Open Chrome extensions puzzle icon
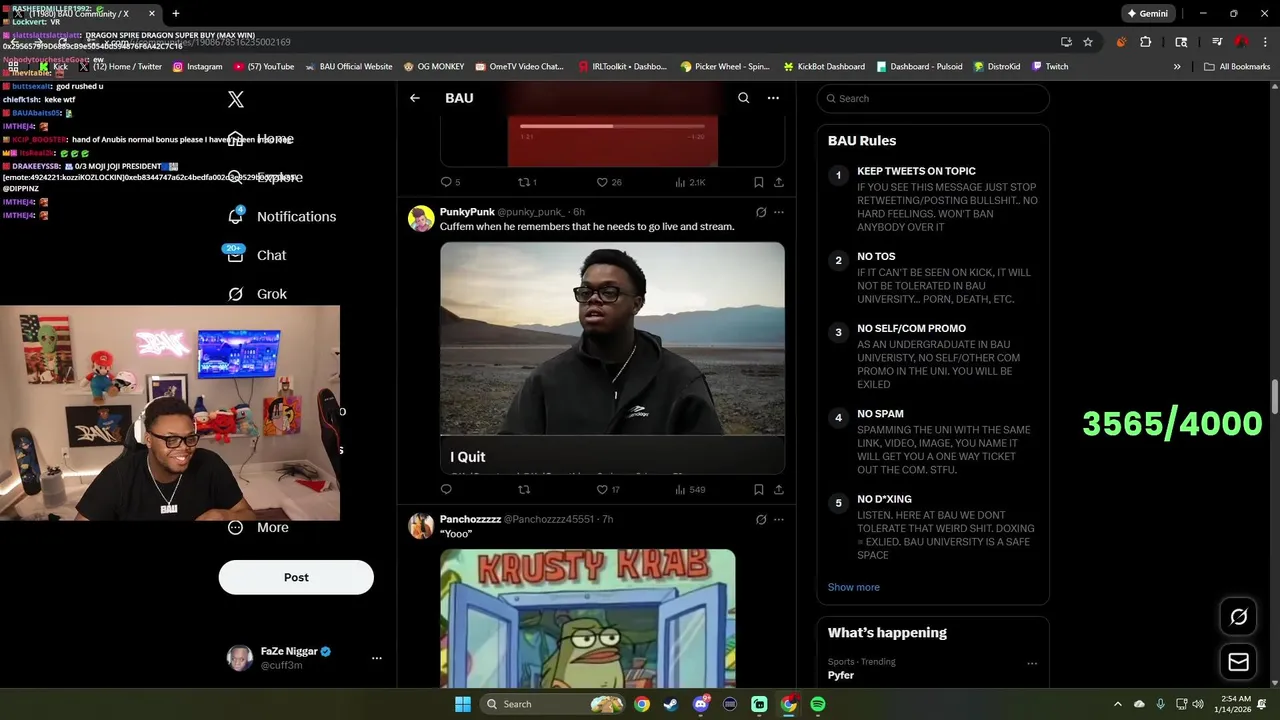 coord(1146,42)
